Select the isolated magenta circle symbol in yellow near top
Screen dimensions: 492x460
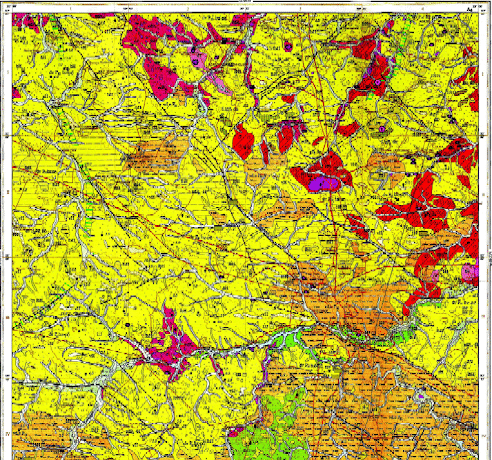[x=288, y=46]
